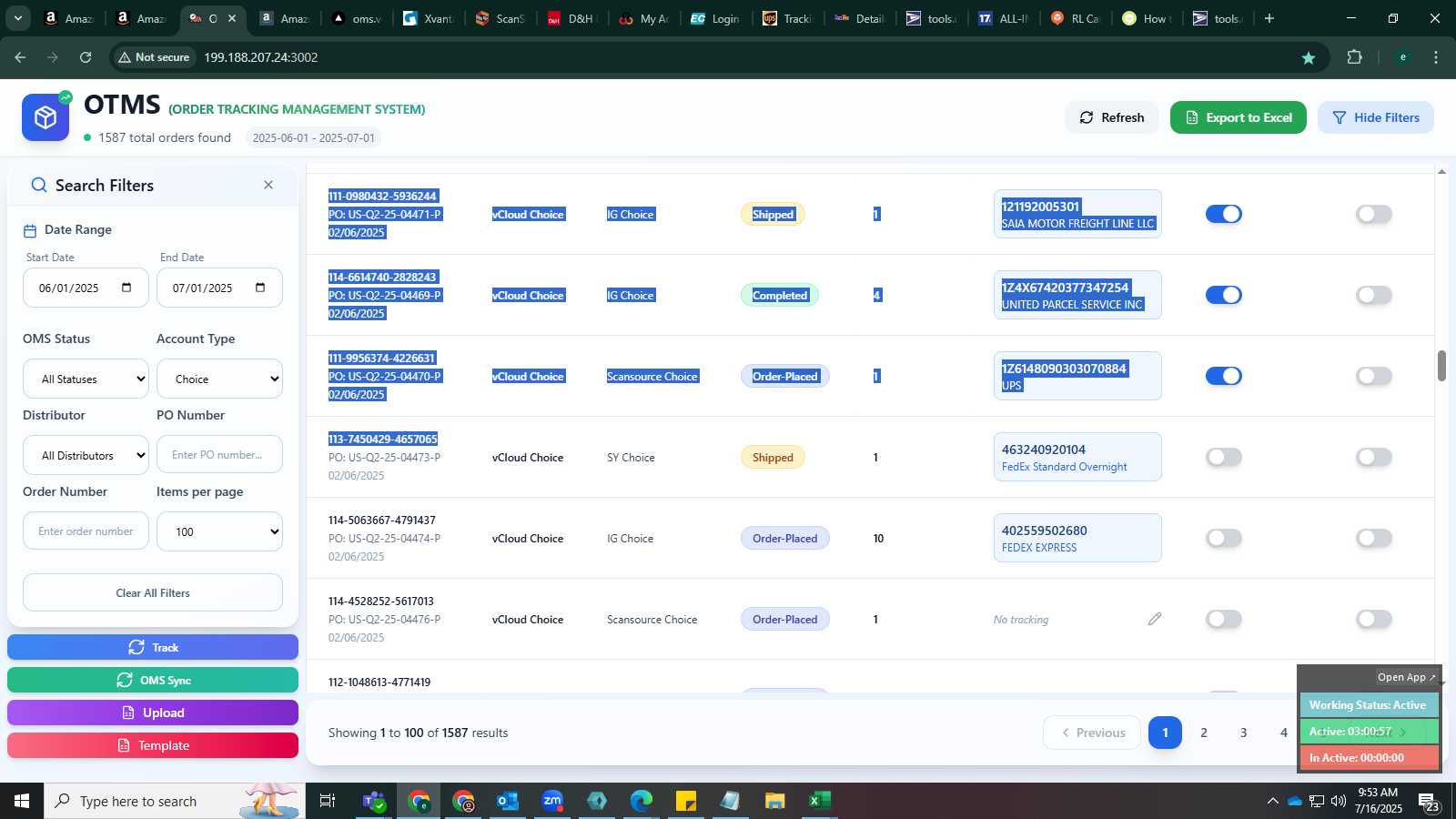
Task: Click the Template button
Action: coord(153,745)
